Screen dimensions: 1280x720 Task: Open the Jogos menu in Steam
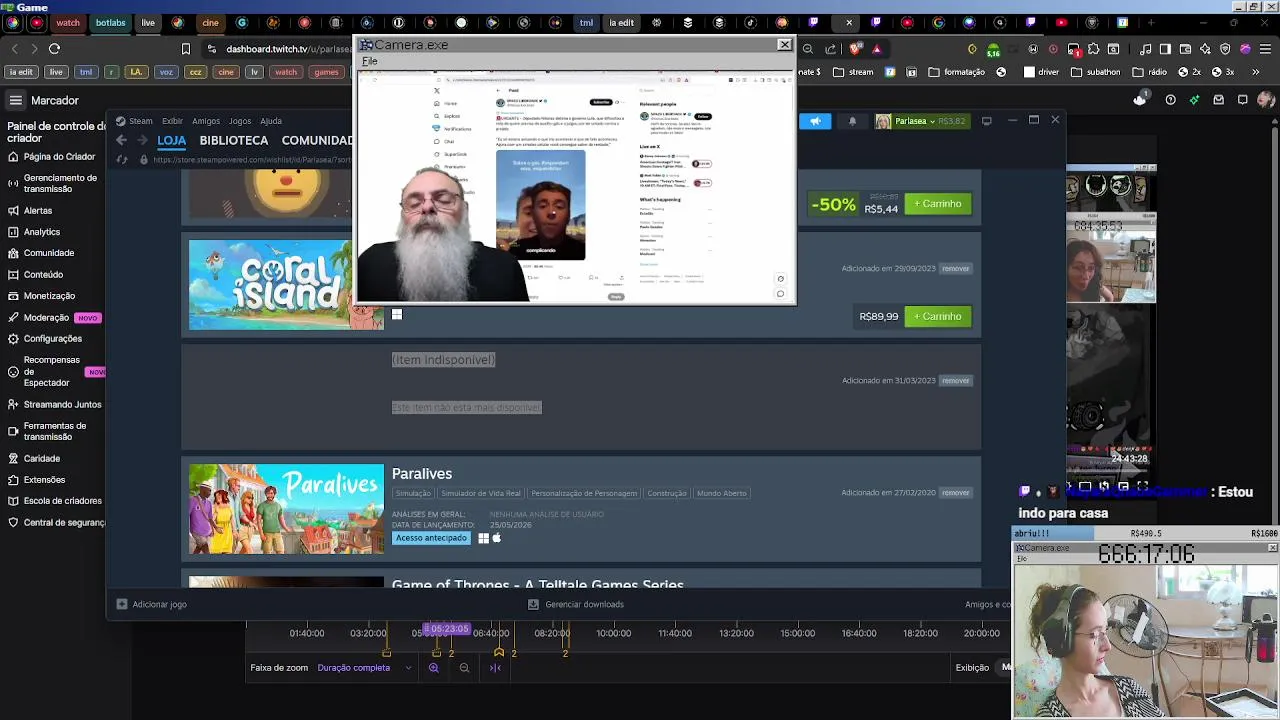pyautogui.click(x=240, y=121)
